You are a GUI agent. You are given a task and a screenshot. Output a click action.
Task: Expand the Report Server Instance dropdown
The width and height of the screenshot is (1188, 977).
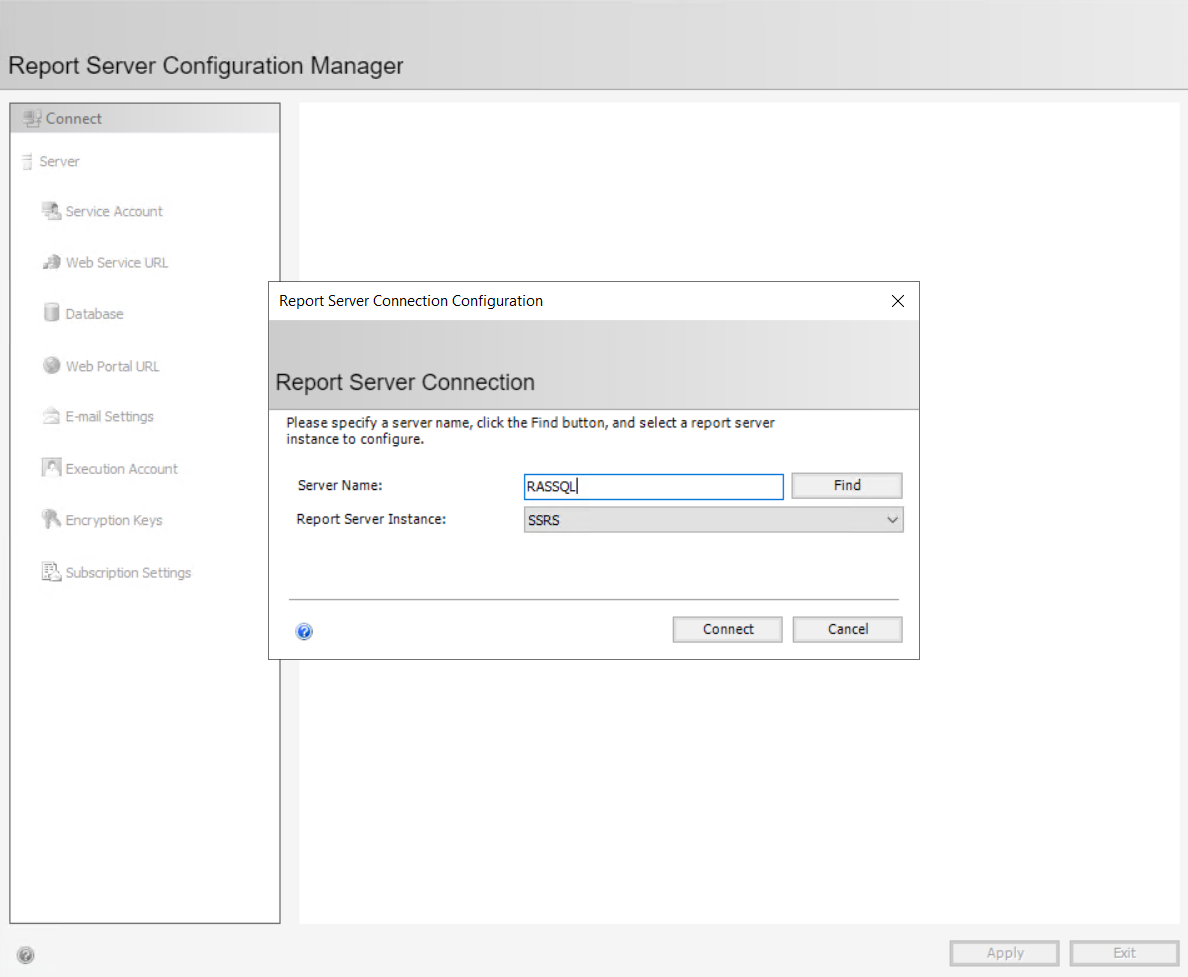click(x=891, y=520)
